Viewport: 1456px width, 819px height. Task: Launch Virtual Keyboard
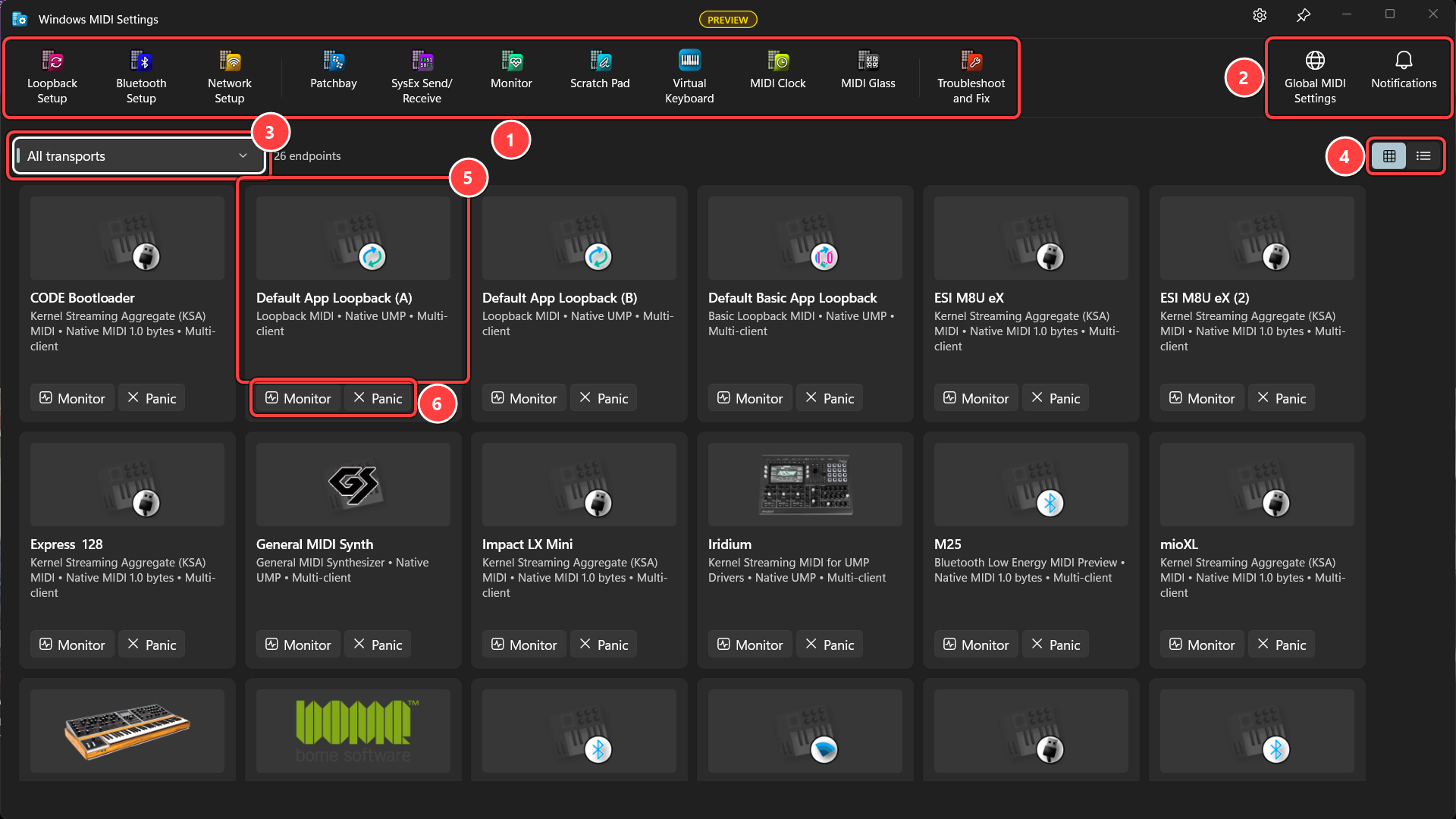point(689,77)
